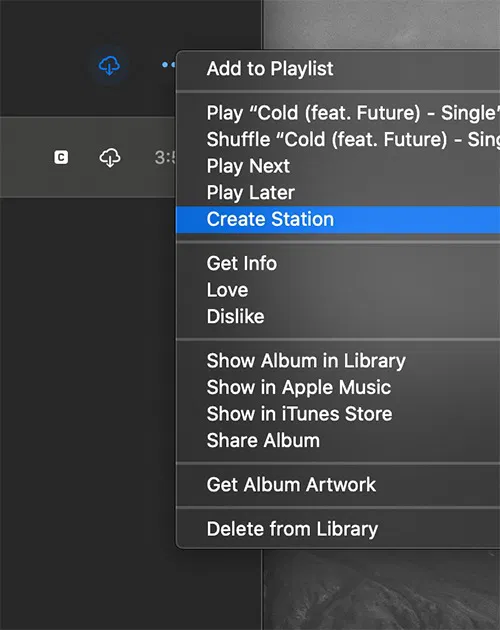Select Get Album Artwork
This screenshot has width=500, height=630.
[338, 485]
